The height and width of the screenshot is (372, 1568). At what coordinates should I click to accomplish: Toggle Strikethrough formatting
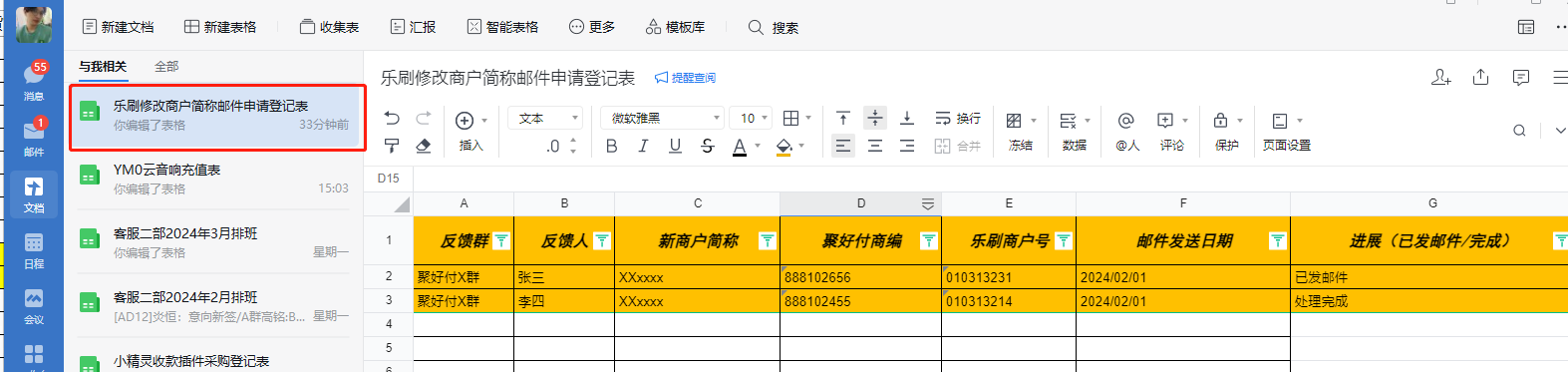point(708,146)
